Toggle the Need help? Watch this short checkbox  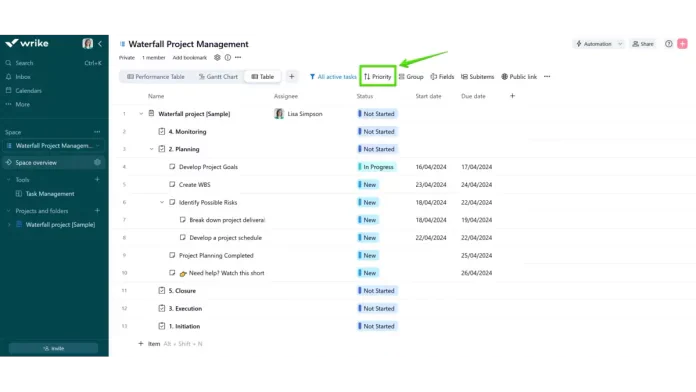click(172, 273)
